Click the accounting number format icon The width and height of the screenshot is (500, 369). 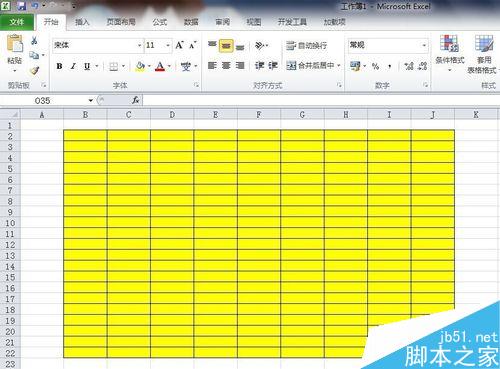[355, 66]
